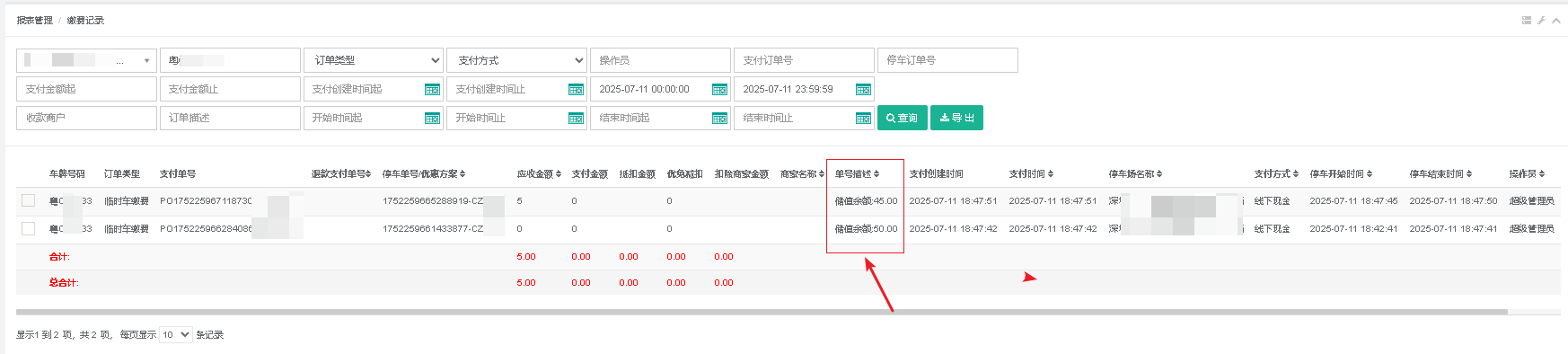Click wrench settings icon at top right
This screenshot has width=1568, height=354.
1541,20
